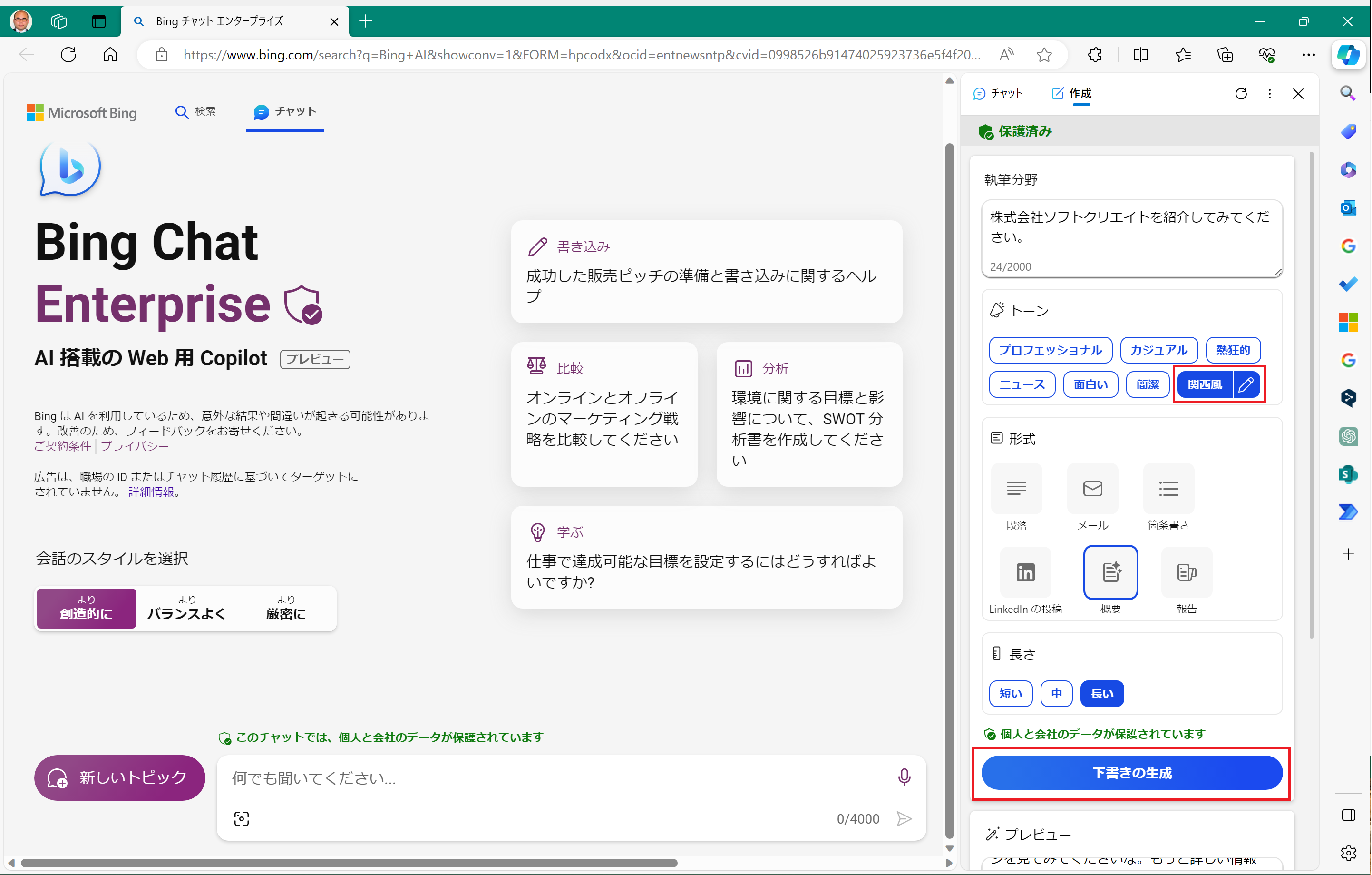
Task: Open Edge Settings and more menu
Action: tap(1308, 55)
